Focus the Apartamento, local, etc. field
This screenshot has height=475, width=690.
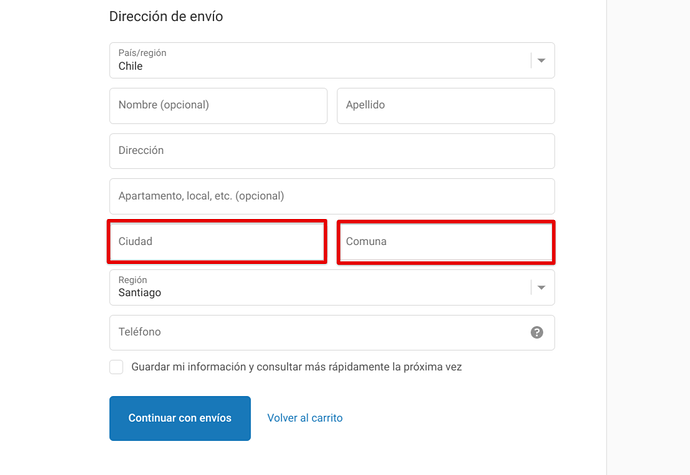click(x=331, y=196)
